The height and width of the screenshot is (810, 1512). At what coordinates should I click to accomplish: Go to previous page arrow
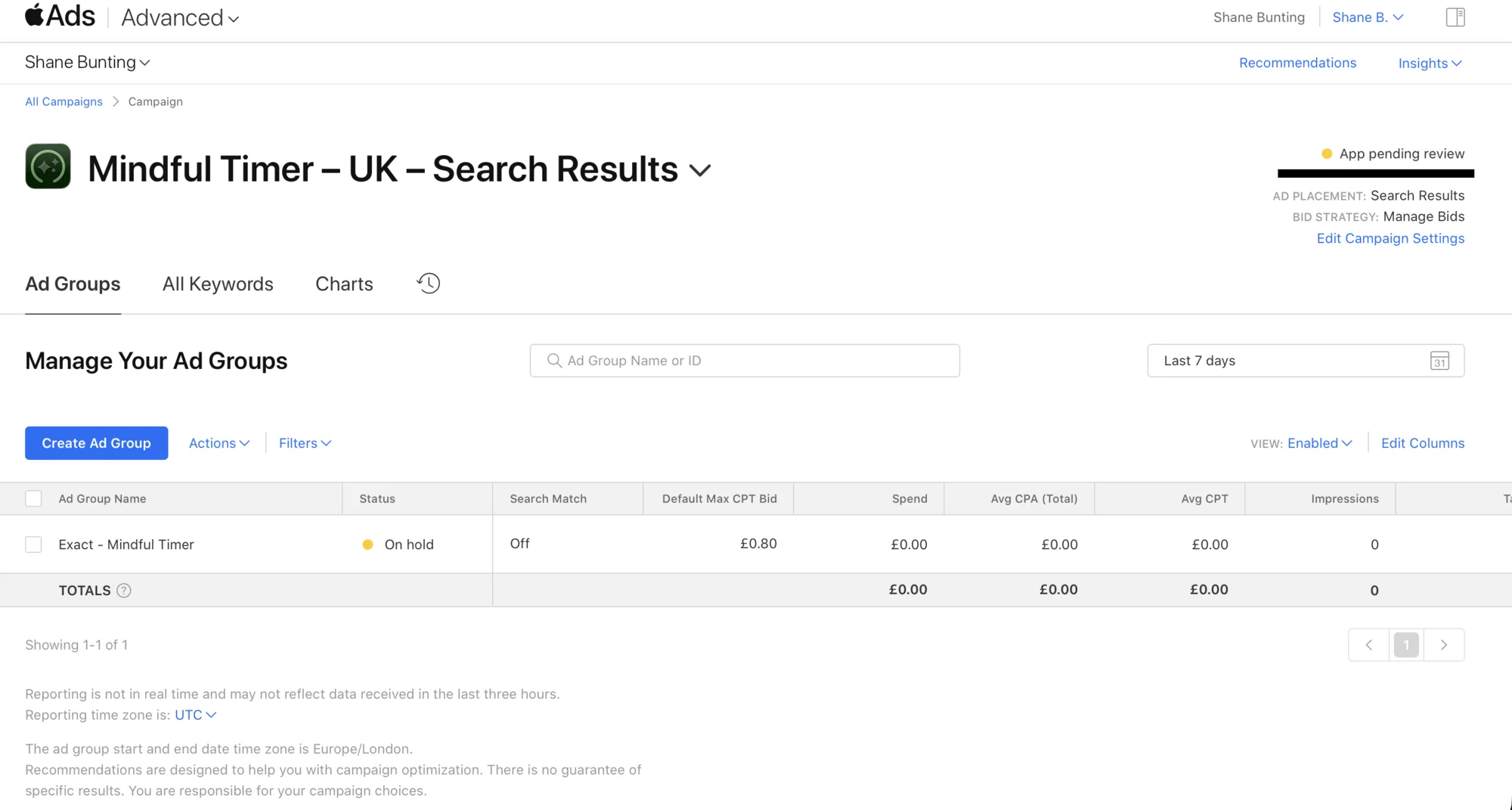click(x=1368, y=645)
